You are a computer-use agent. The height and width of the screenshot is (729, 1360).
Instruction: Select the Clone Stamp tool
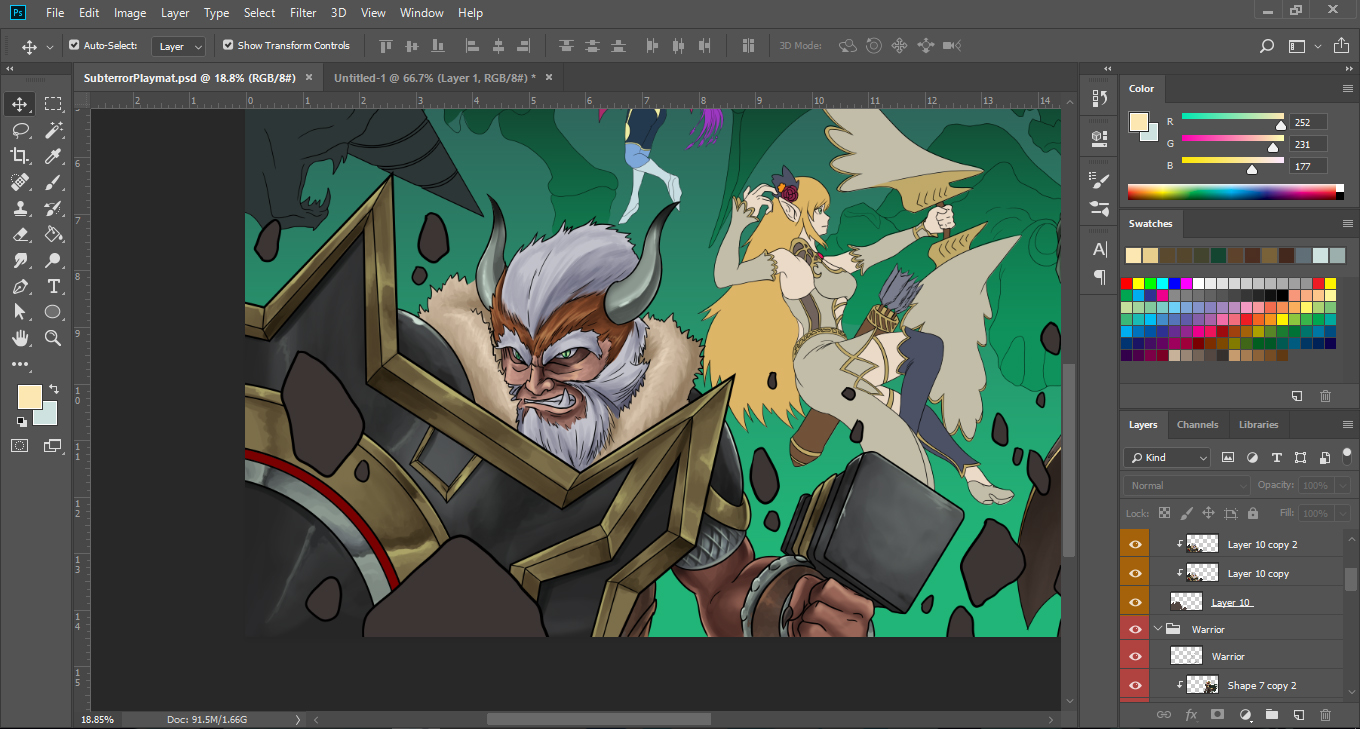coord(20,208)
